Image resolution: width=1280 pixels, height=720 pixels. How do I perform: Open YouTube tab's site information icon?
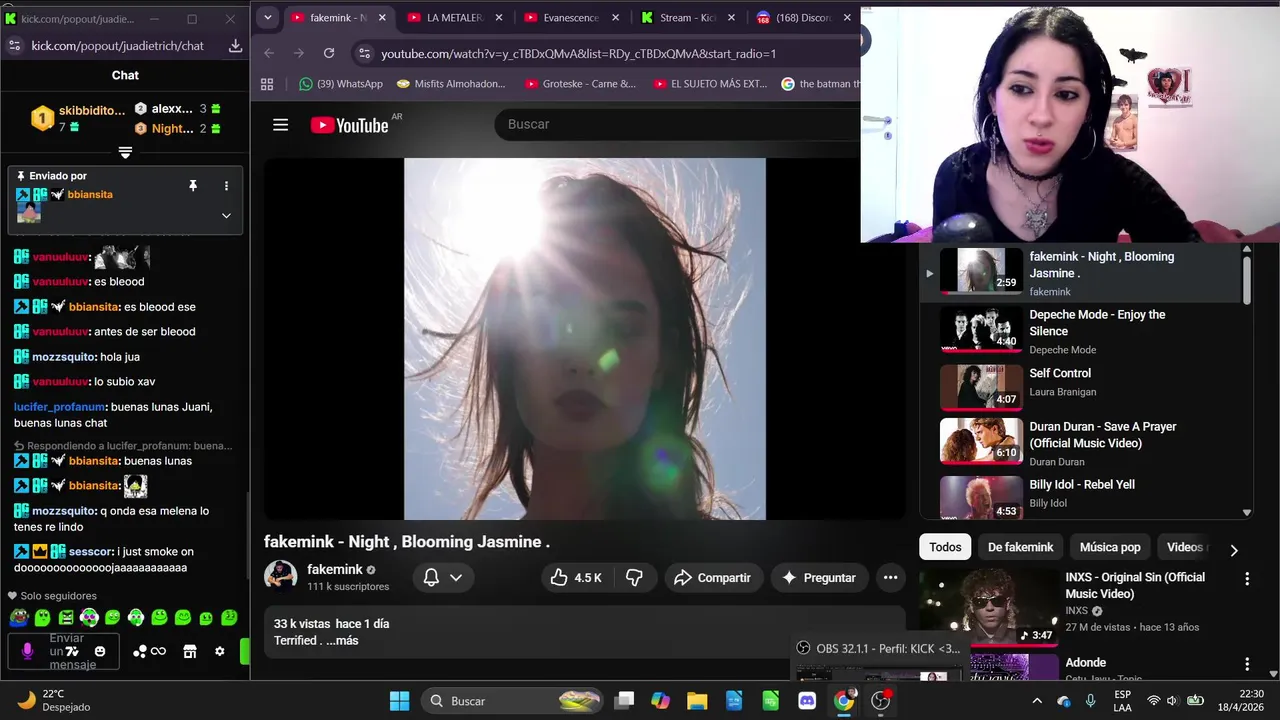coord(364,53)
